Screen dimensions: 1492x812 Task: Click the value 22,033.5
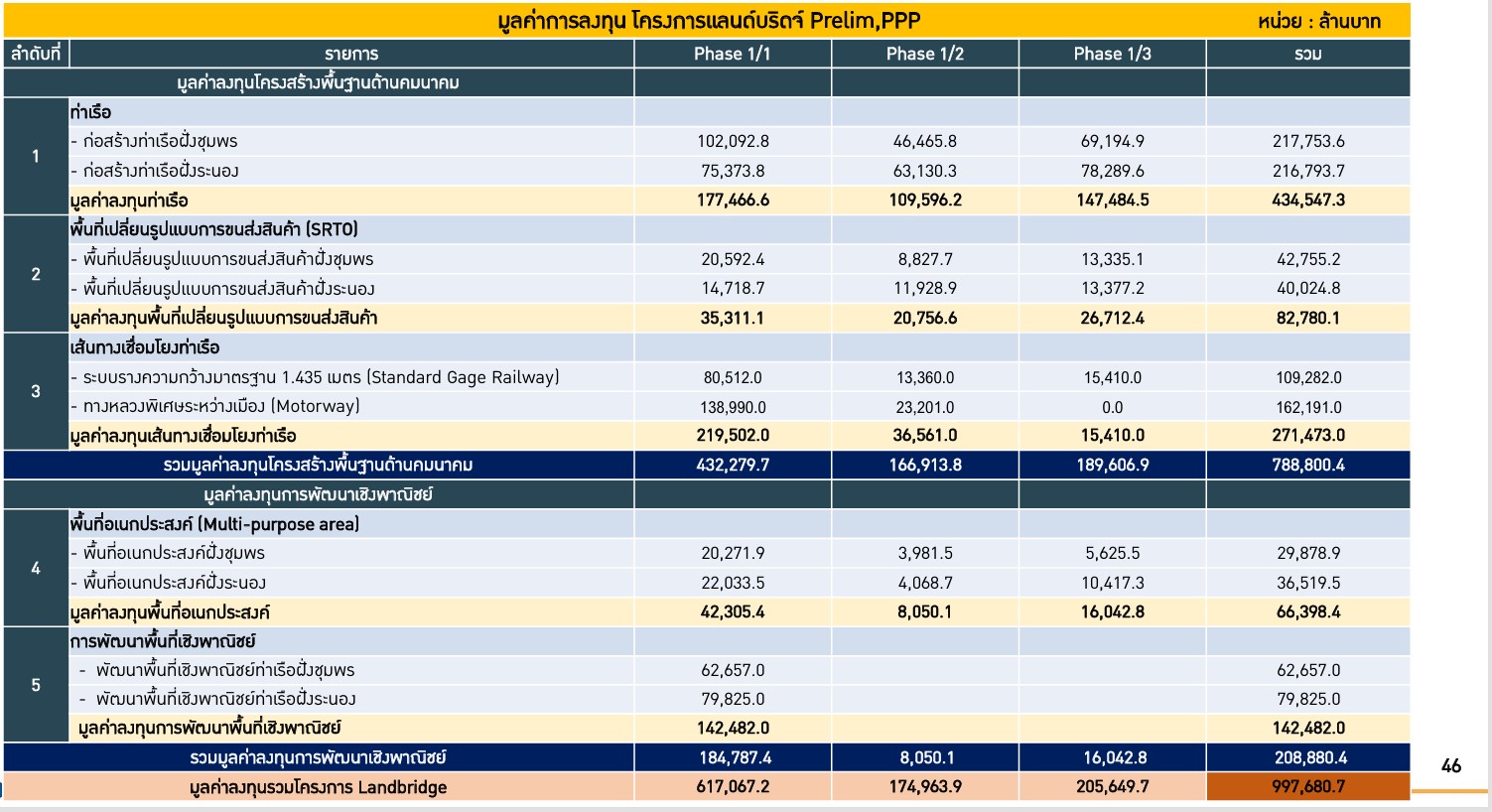(x=733, y=583)
